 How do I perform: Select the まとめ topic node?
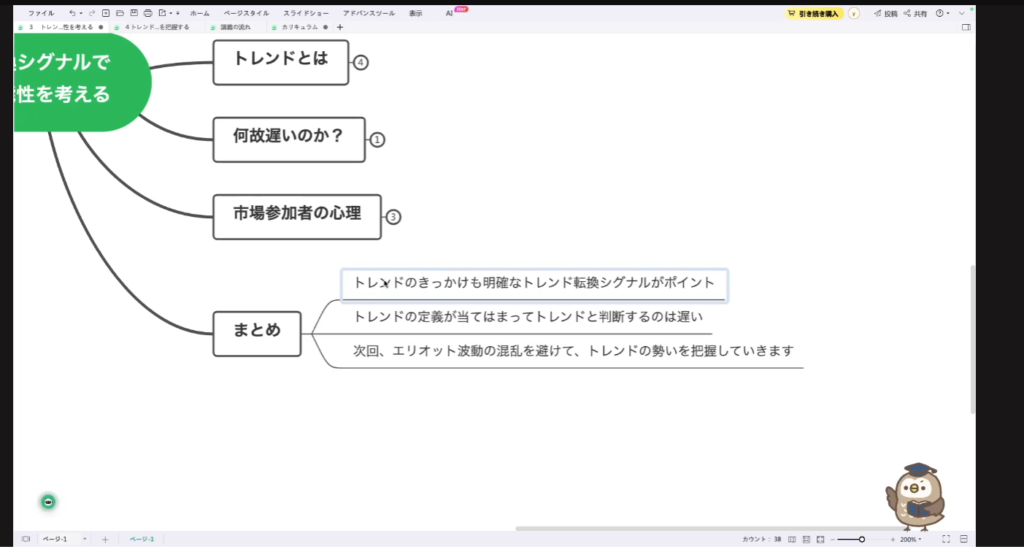coord(257,333)
